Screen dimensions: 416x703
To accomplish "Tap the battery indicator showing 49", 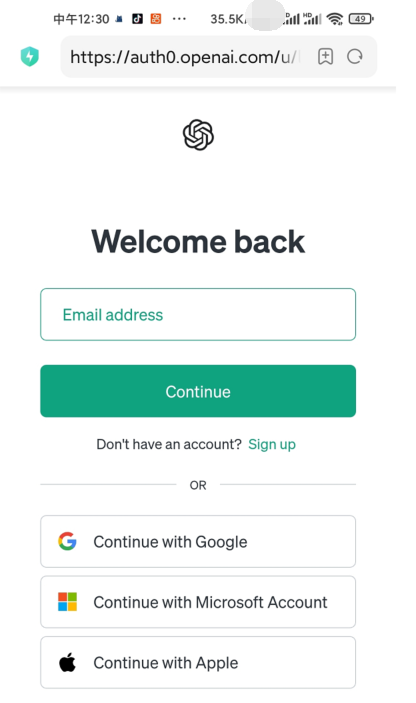I will (361, 19).
